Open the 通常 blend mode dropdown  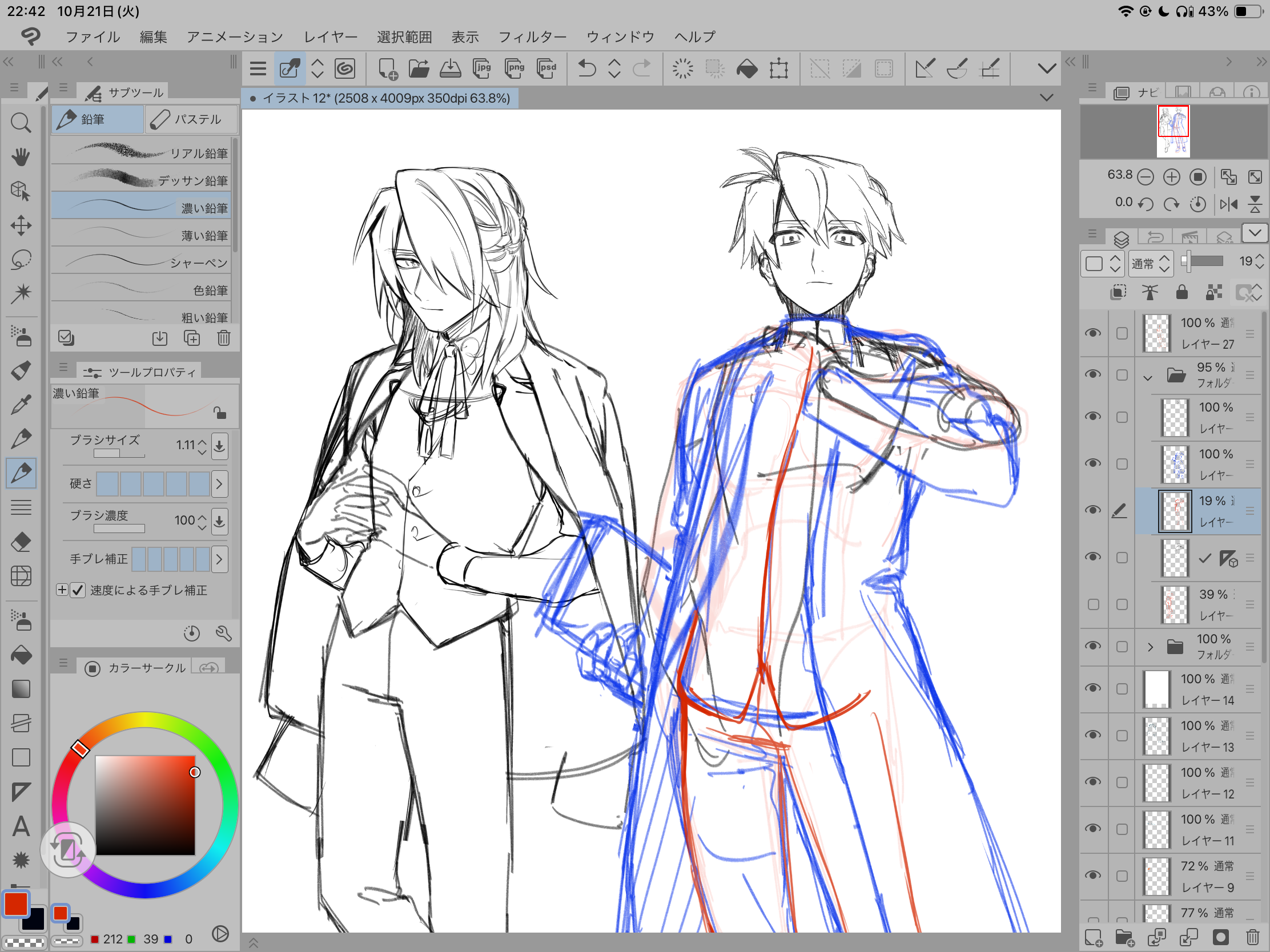[1150, 263]
